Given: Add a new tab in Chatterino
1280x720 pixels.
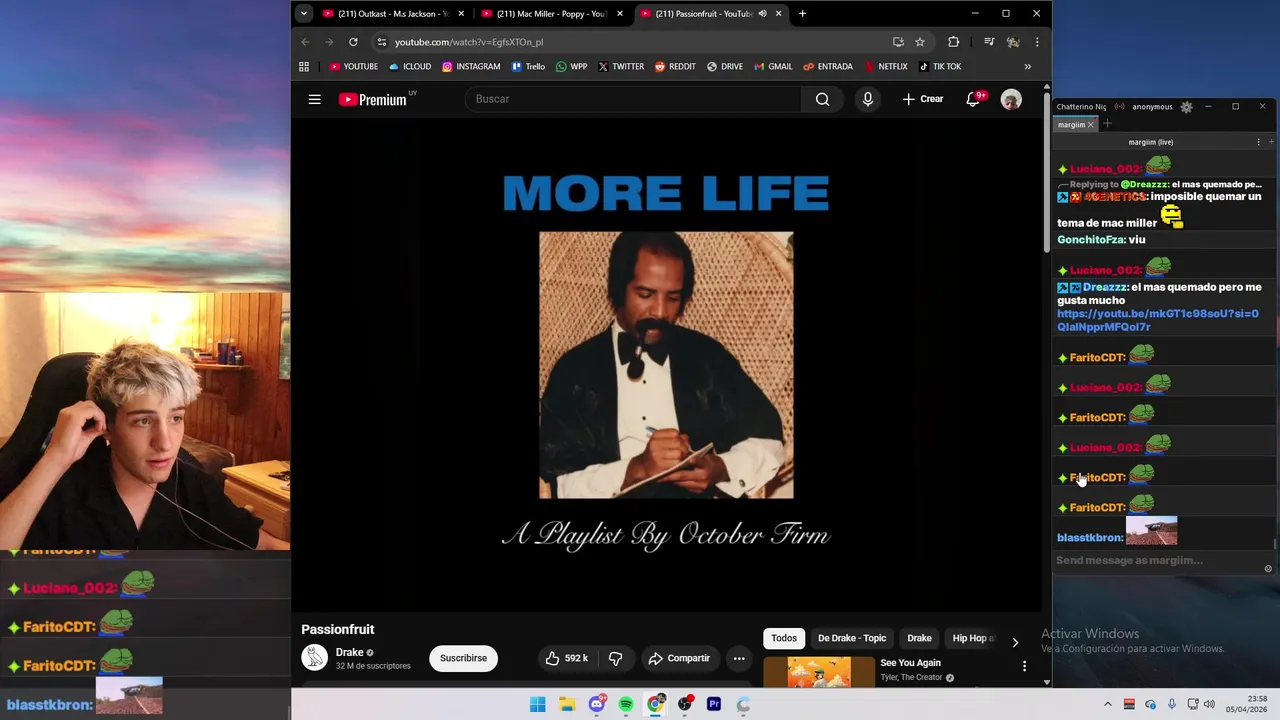Looking at the screenshot, I should pyautogui.click(x=1107, y=124).
